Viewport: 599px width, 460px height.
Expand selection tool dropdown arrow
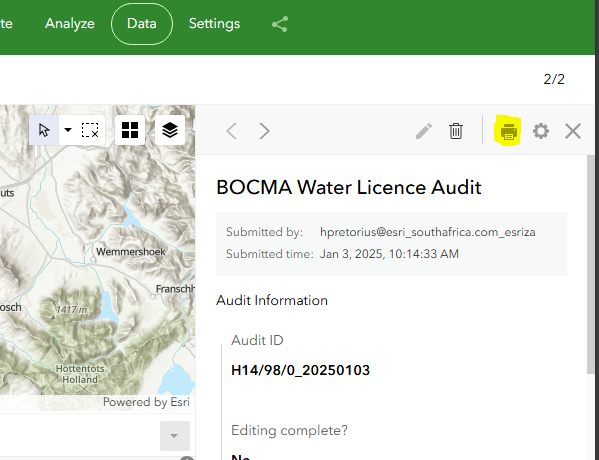[x=68, y=130]
